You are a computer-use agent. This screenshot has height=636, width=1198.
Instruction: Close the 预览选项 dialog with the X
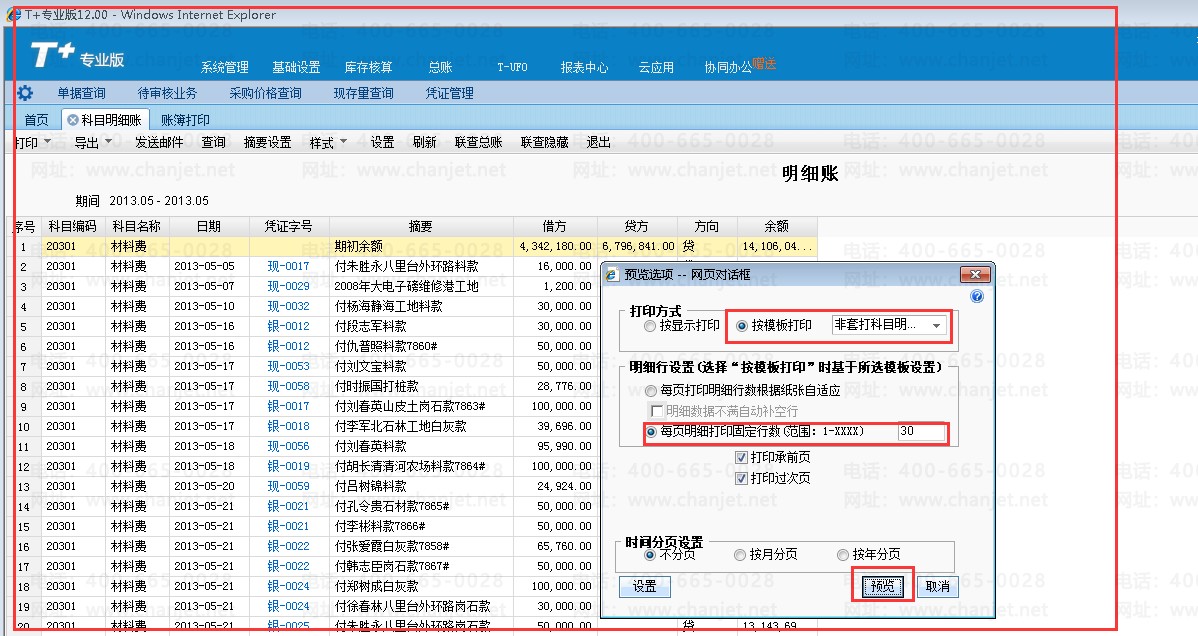(974, 274)
